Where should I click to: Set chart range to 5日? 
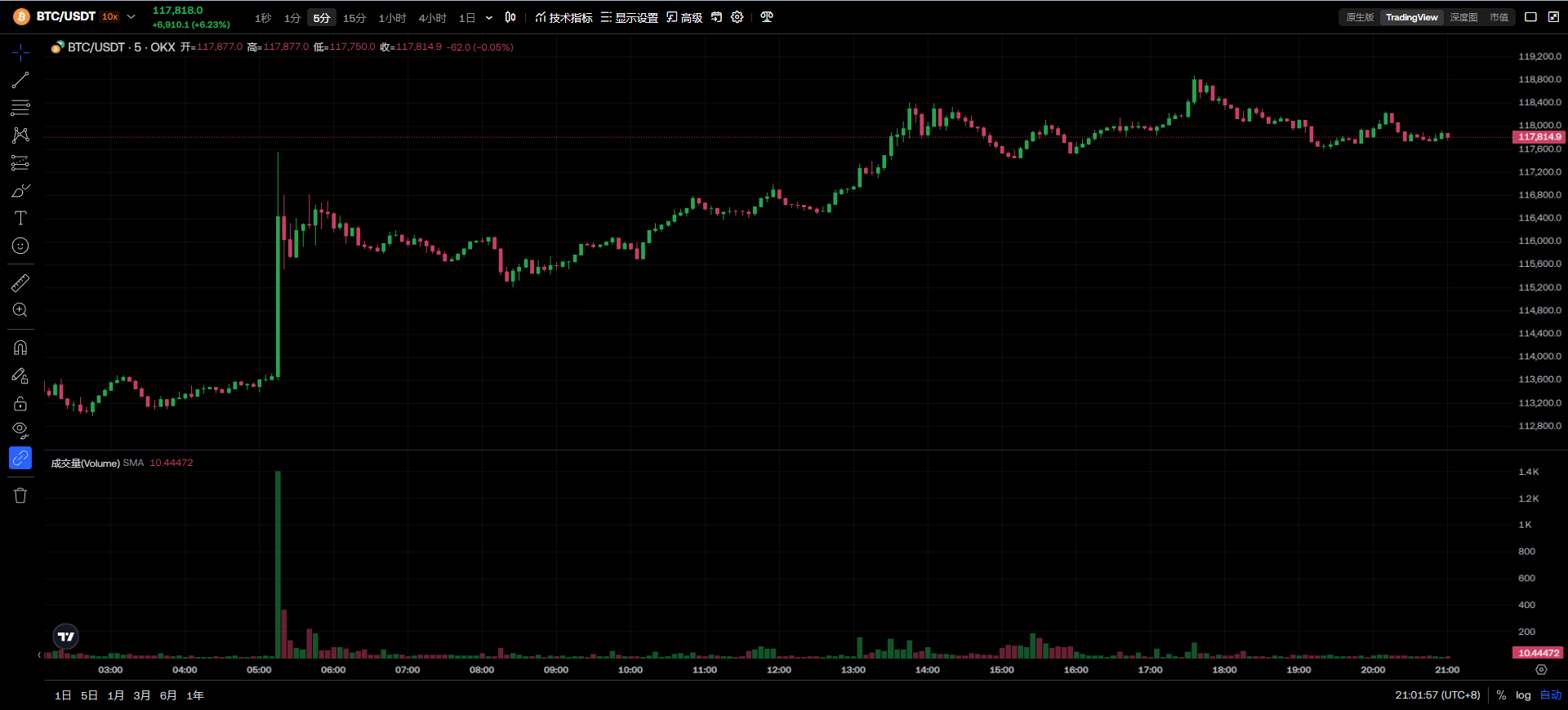[x=89, y=695]
